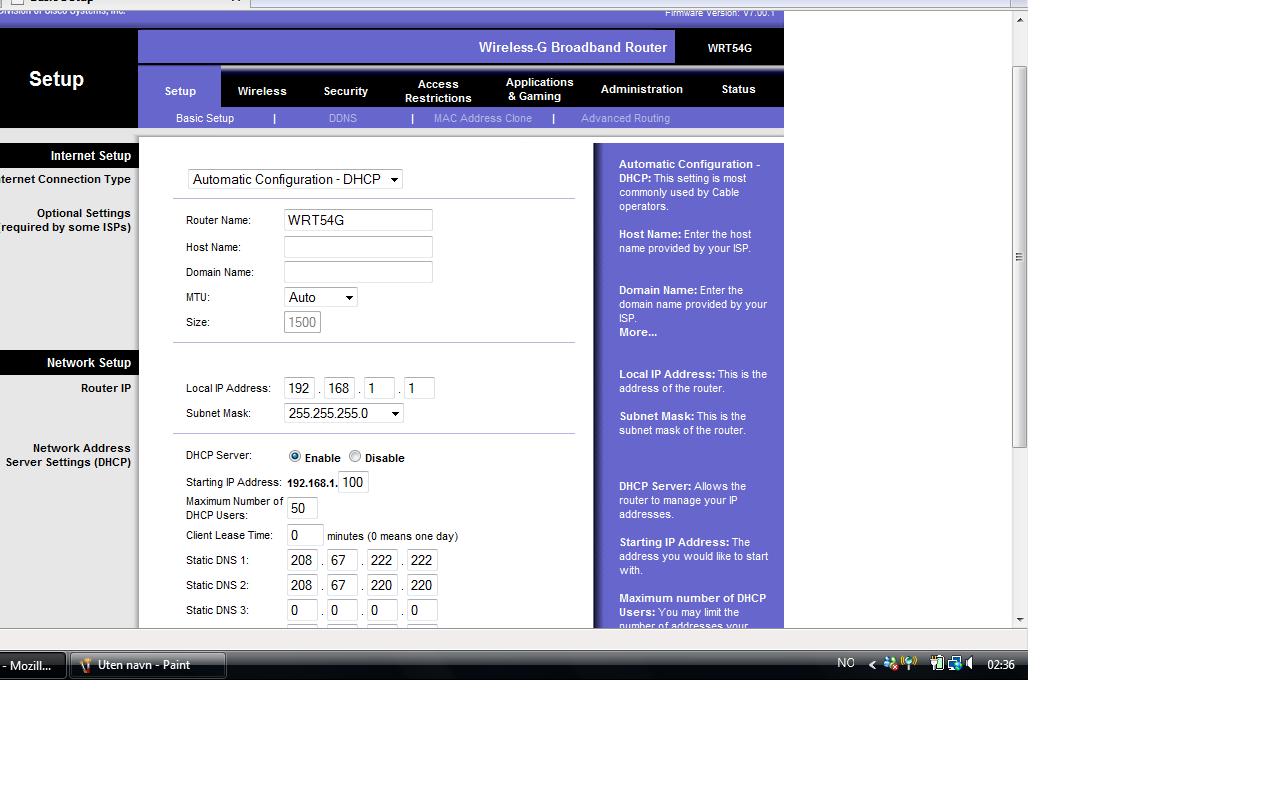Click Static DNS 2 third octet 220
This screenshot has height=800, width=1280.
382,585
